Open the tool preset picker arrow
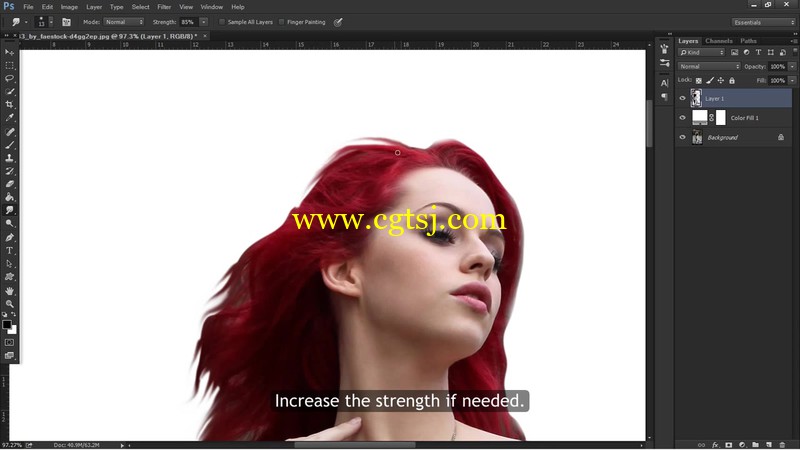 [26, 22]
